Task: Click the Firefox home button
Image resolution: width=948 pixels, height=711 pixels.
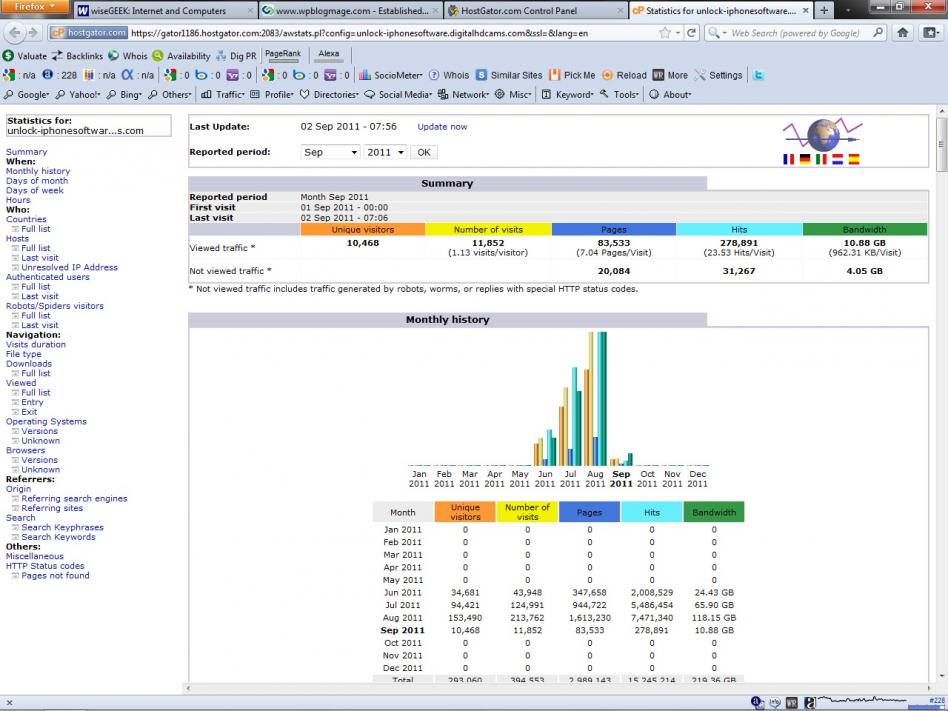Action: click(x=903, y=33)
